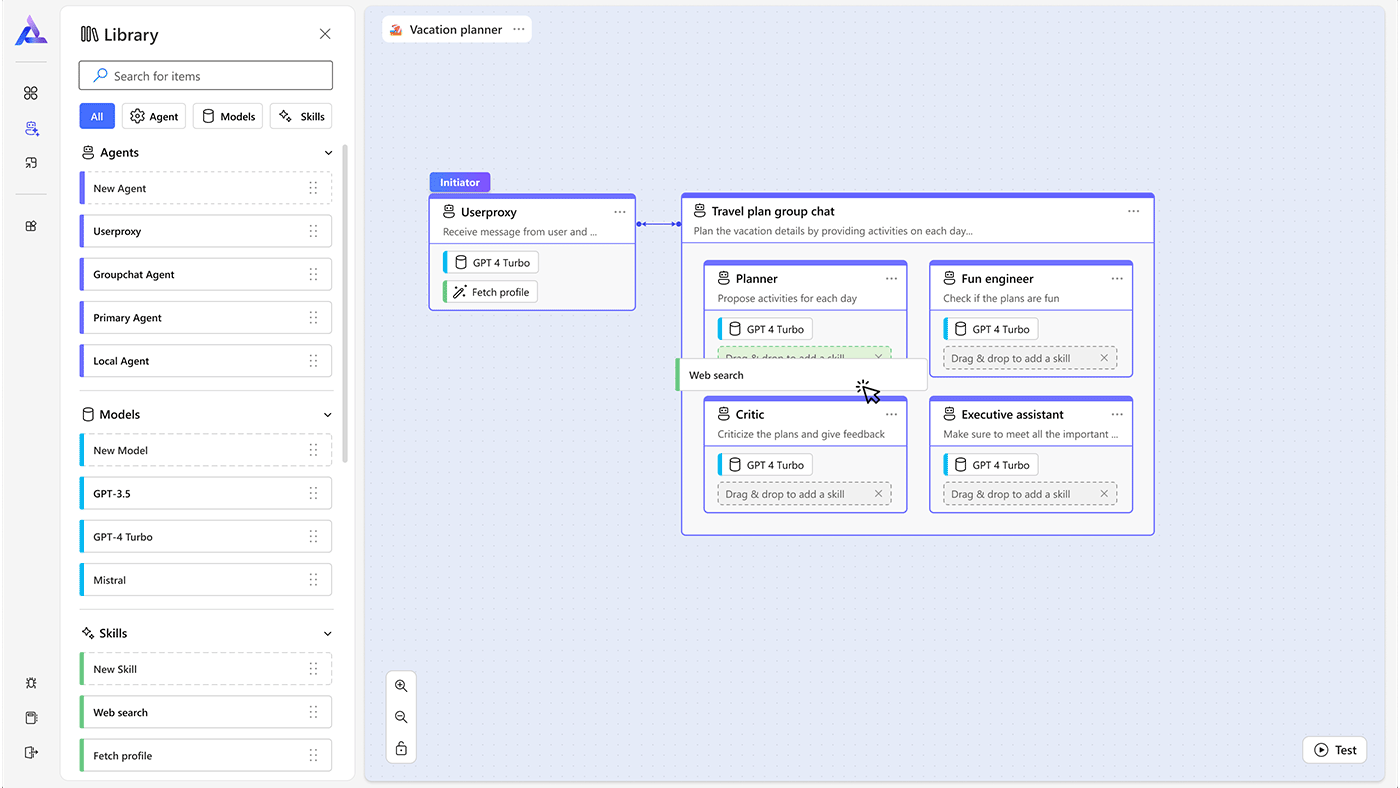Zoom out using the canvas magnifier icon
Viewport: 1400px width, 788px height.
[x=401, y=716]
